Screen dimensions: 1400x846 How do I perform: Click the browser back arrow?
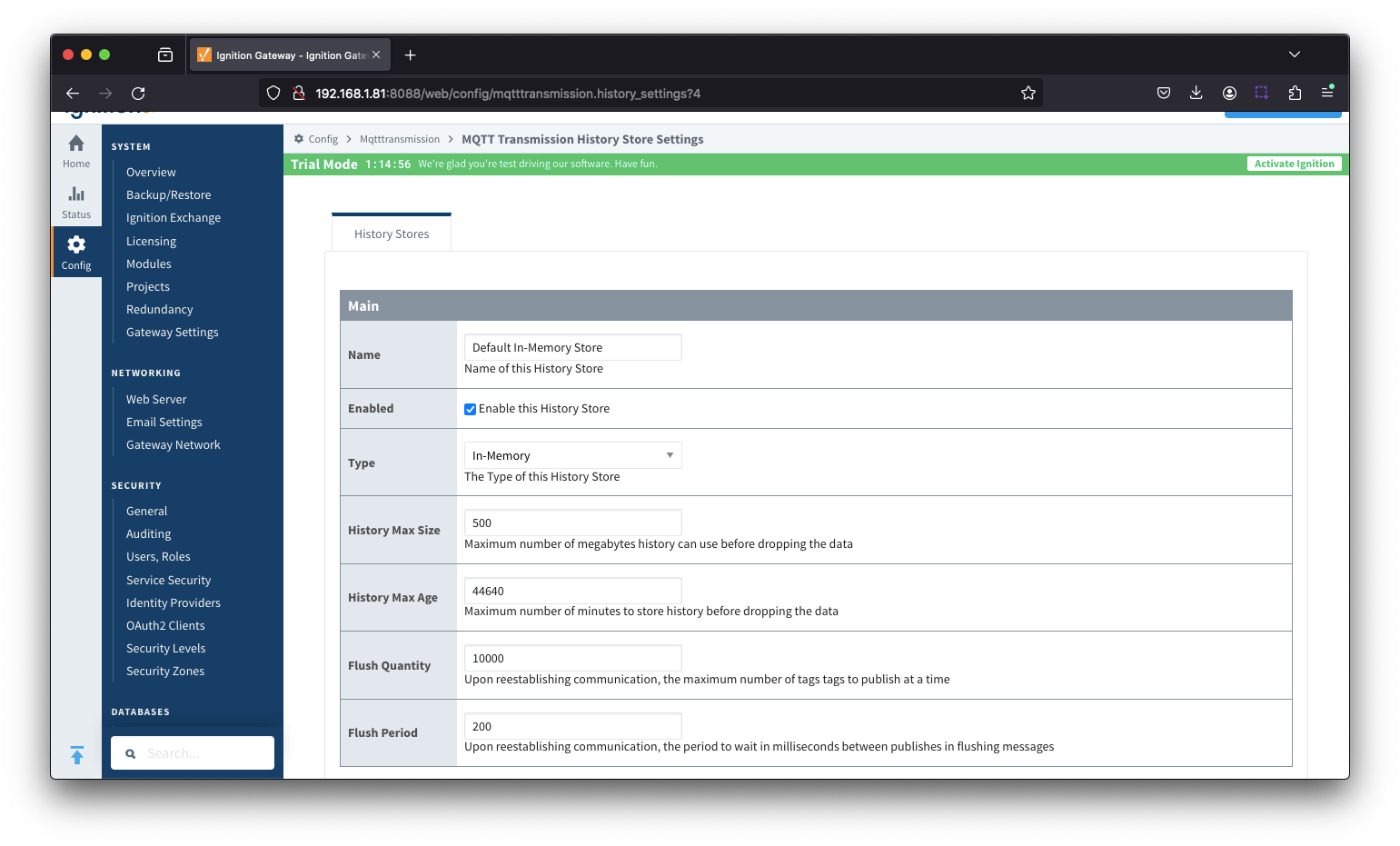pyautogui.click(x=73, y=93)
